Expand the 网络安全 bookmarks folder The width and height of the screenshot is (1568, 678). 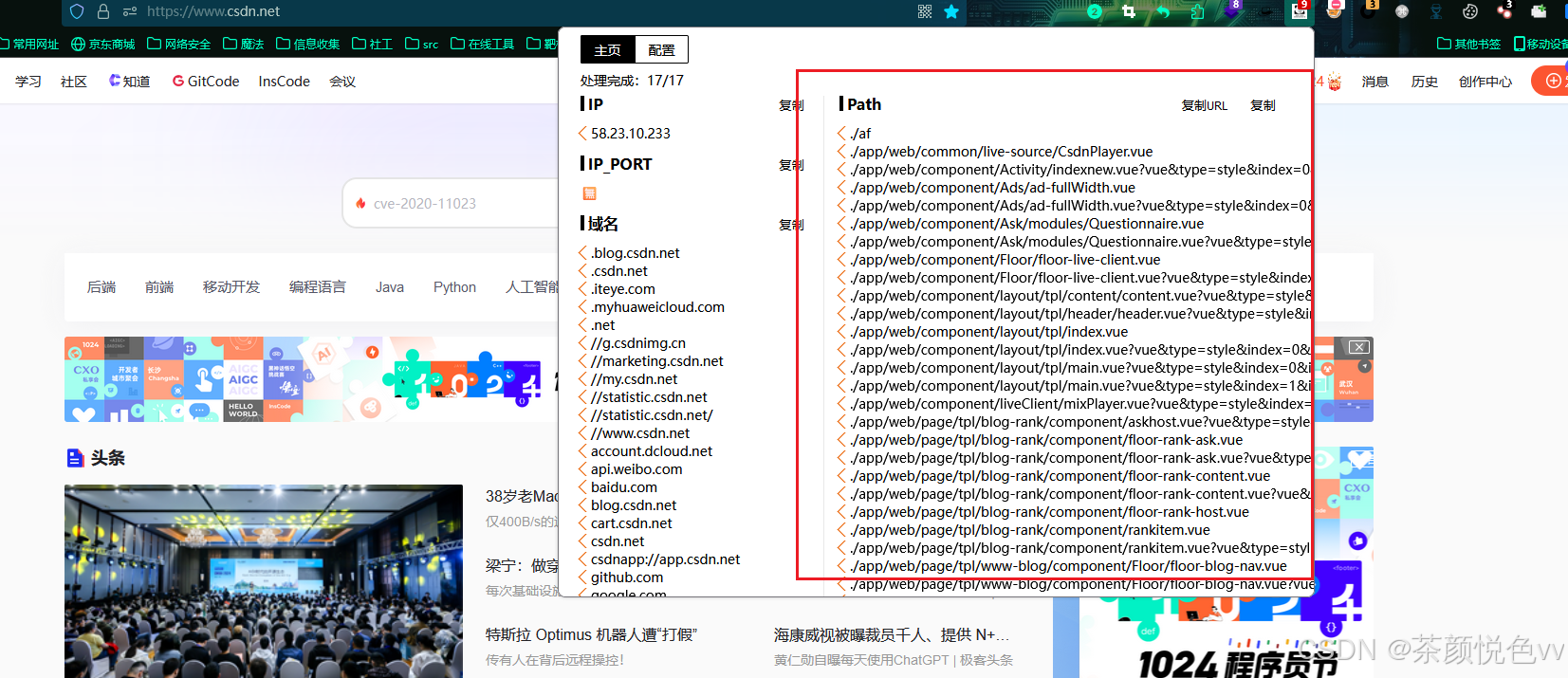(x=179, y=44)
